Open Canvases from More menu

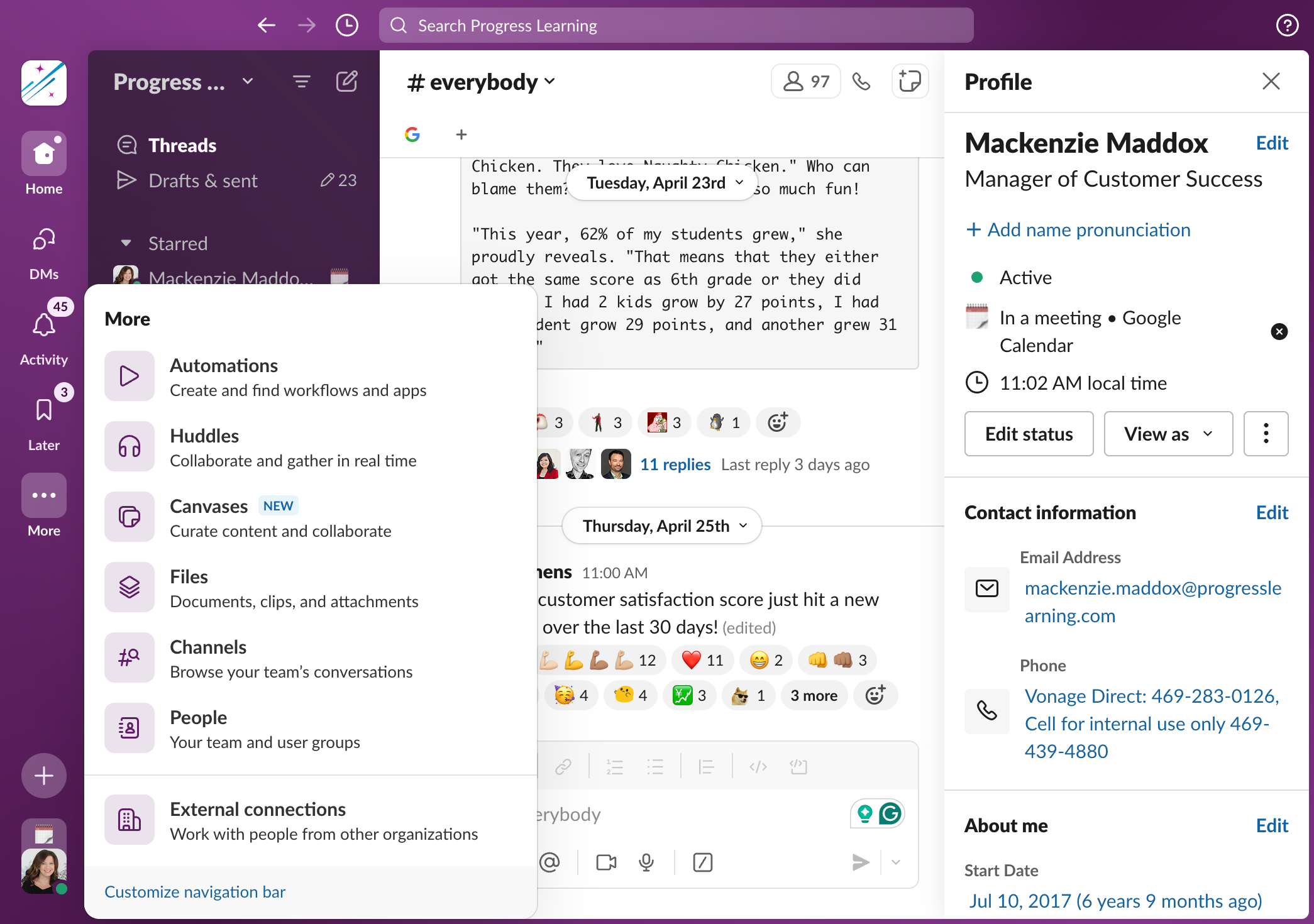pos(311,517)
